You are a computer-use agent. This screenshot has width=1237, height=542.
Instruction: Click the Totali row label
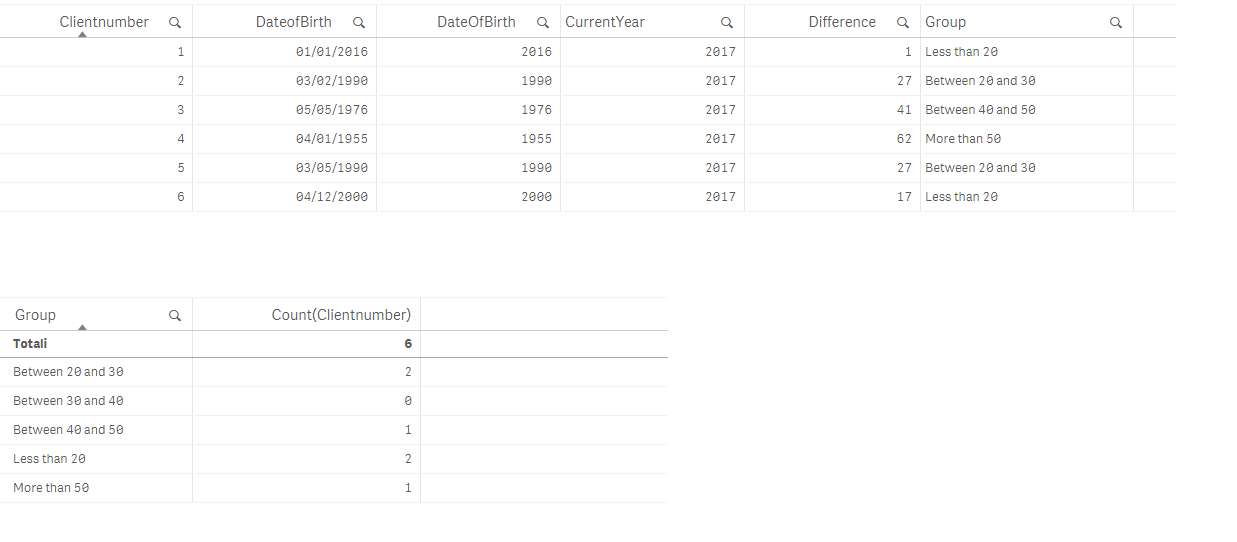coord(30,344)
